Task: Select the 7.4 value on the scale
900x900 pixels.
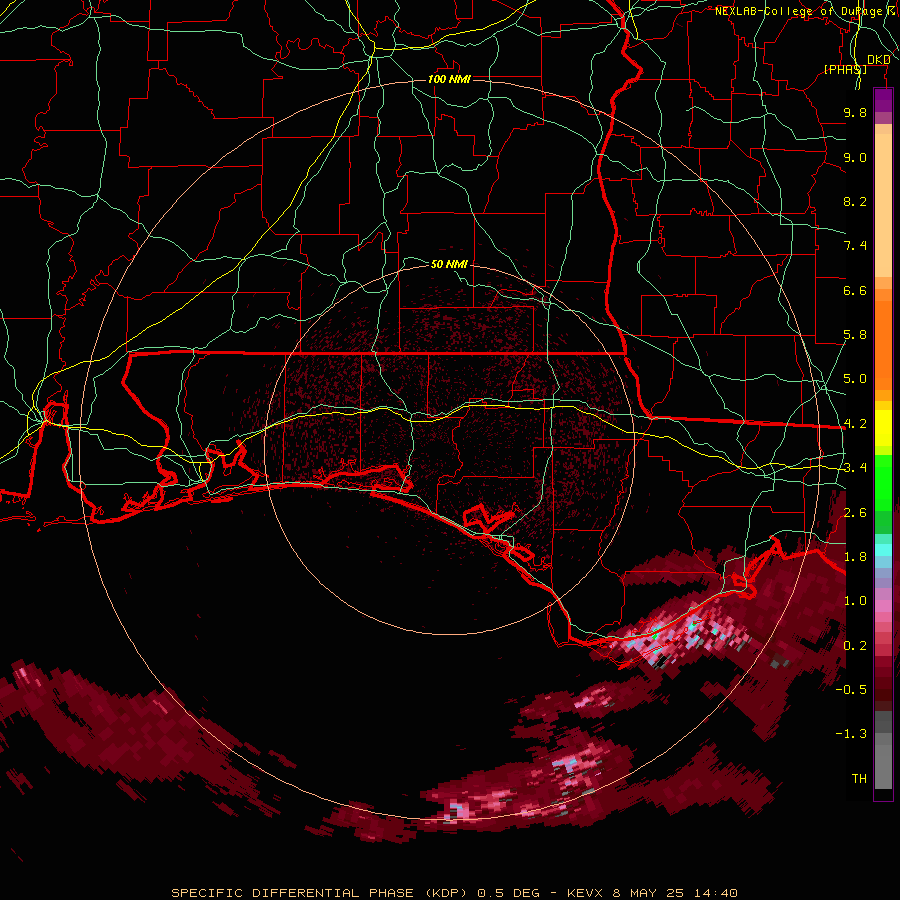Action: [855, 246]
